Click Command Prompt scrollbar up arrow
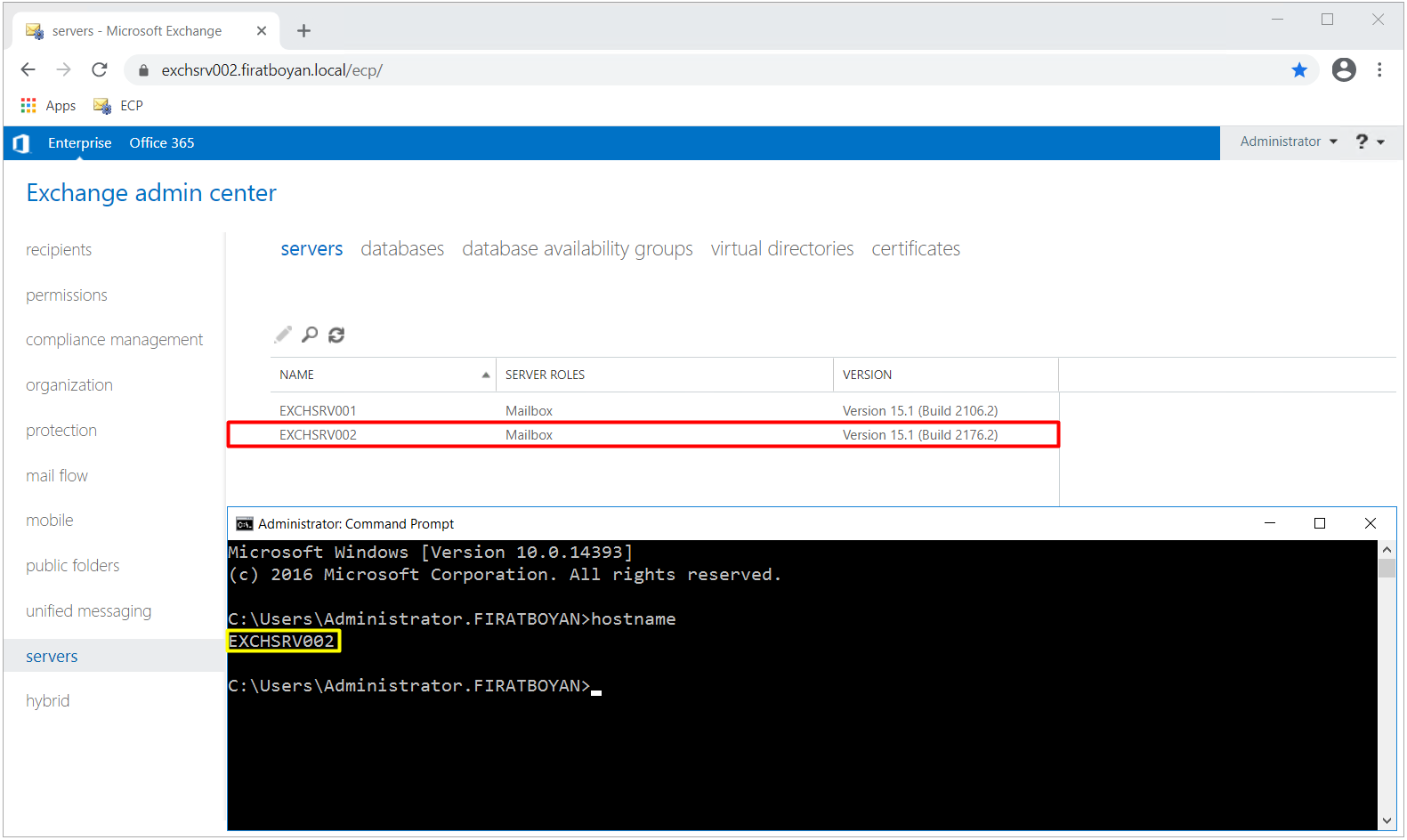The height and width of the screenshot is (840, 1407). pyautogui.click(x=1387, y=550)
